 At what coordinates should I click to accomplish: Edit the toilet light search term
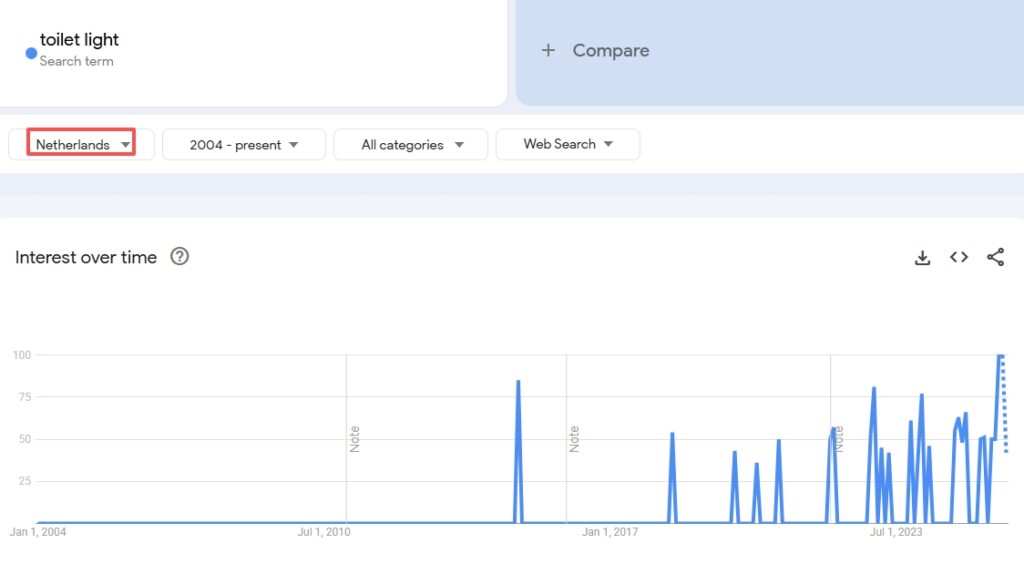click(79, 40)
